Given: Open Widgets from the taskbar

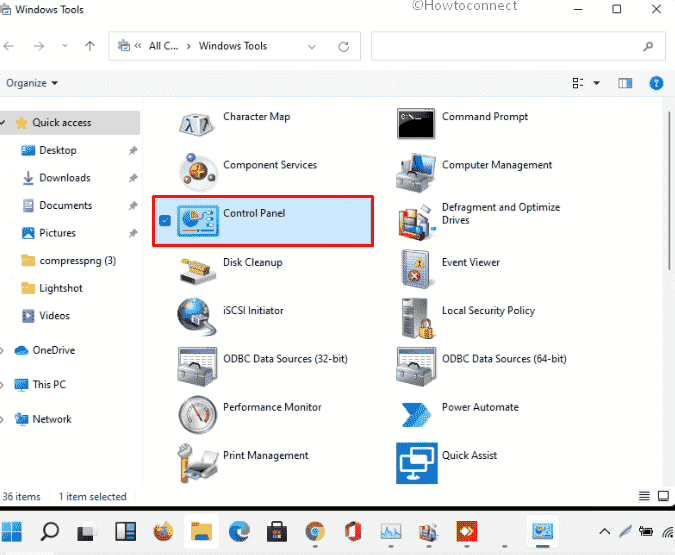Looking at the screenshot, I should (x=125, y=531).
